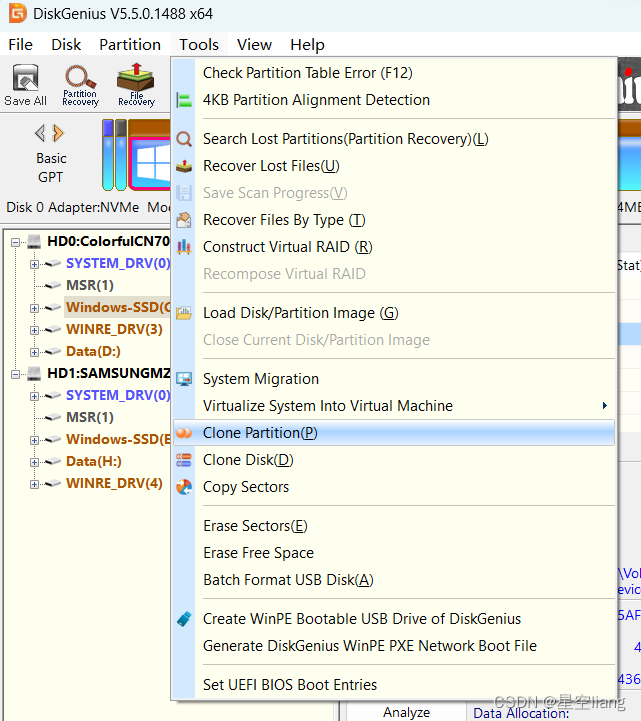Open the Help menu

tap(307, 45)
